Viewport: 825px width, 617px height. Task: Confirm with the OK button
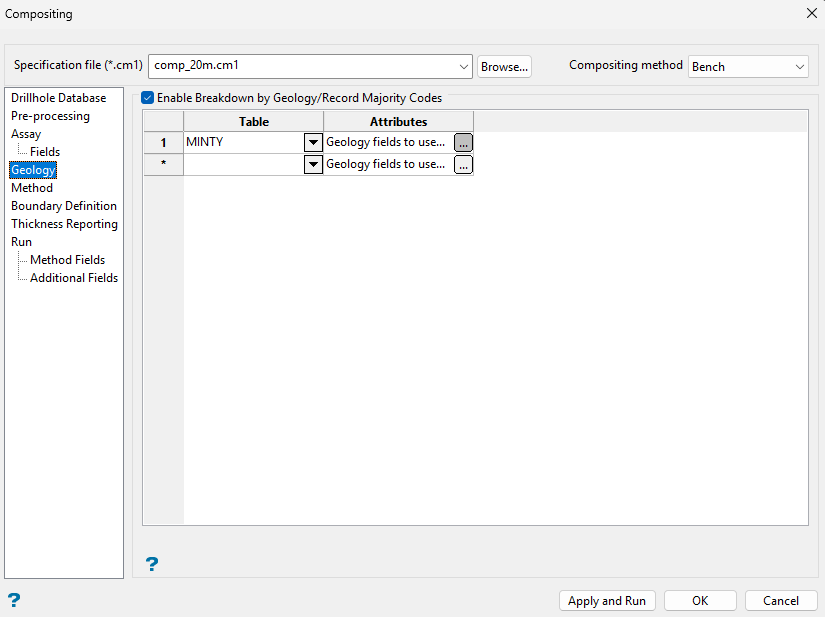[x=700, y=601]
